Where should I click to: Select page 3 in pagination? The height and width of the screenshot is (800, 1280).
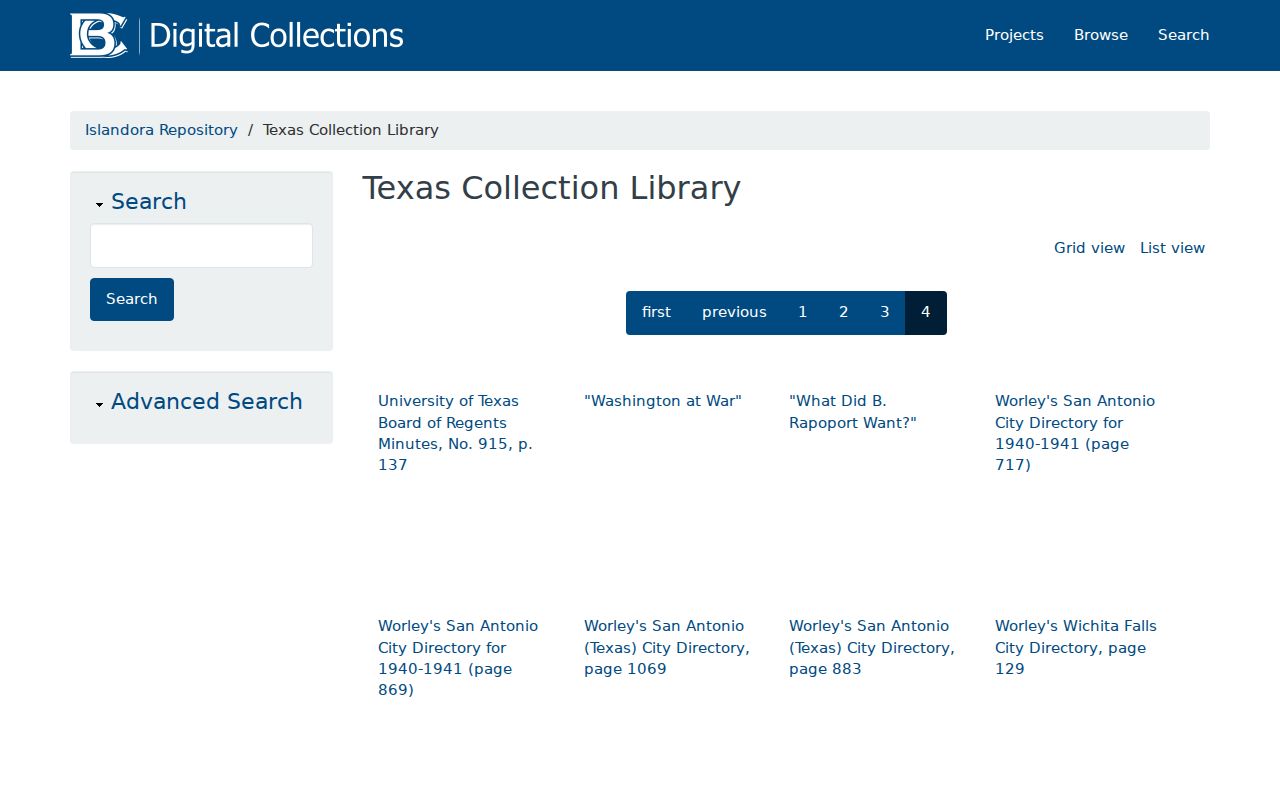[884, 313]
